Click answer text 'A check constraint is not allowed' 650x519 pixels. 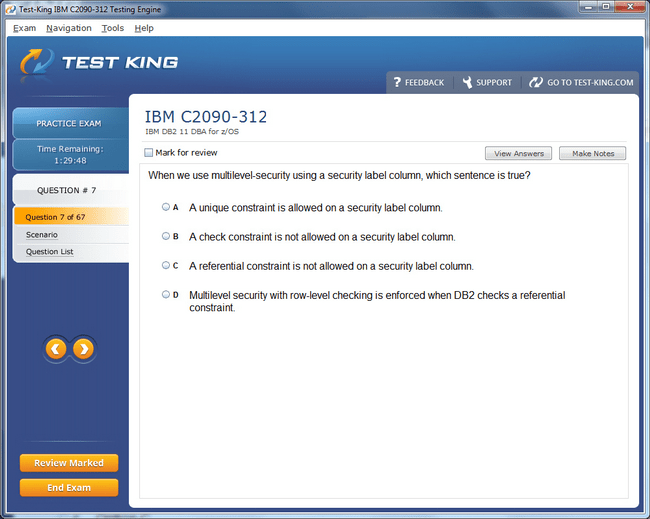[x=322, y=237]
